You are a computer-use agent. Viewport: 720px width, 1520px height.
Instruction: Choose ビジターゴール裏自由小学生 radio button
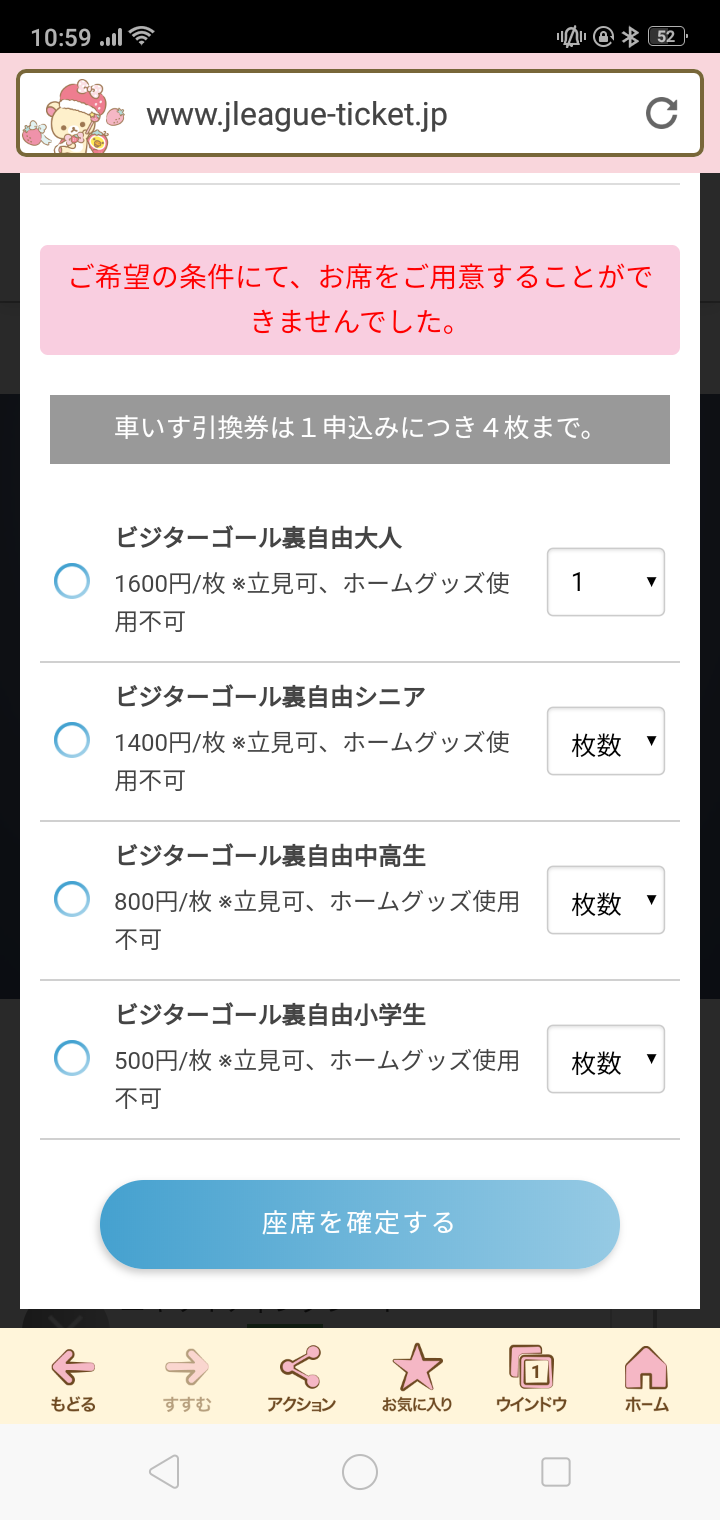point(72,1058)
